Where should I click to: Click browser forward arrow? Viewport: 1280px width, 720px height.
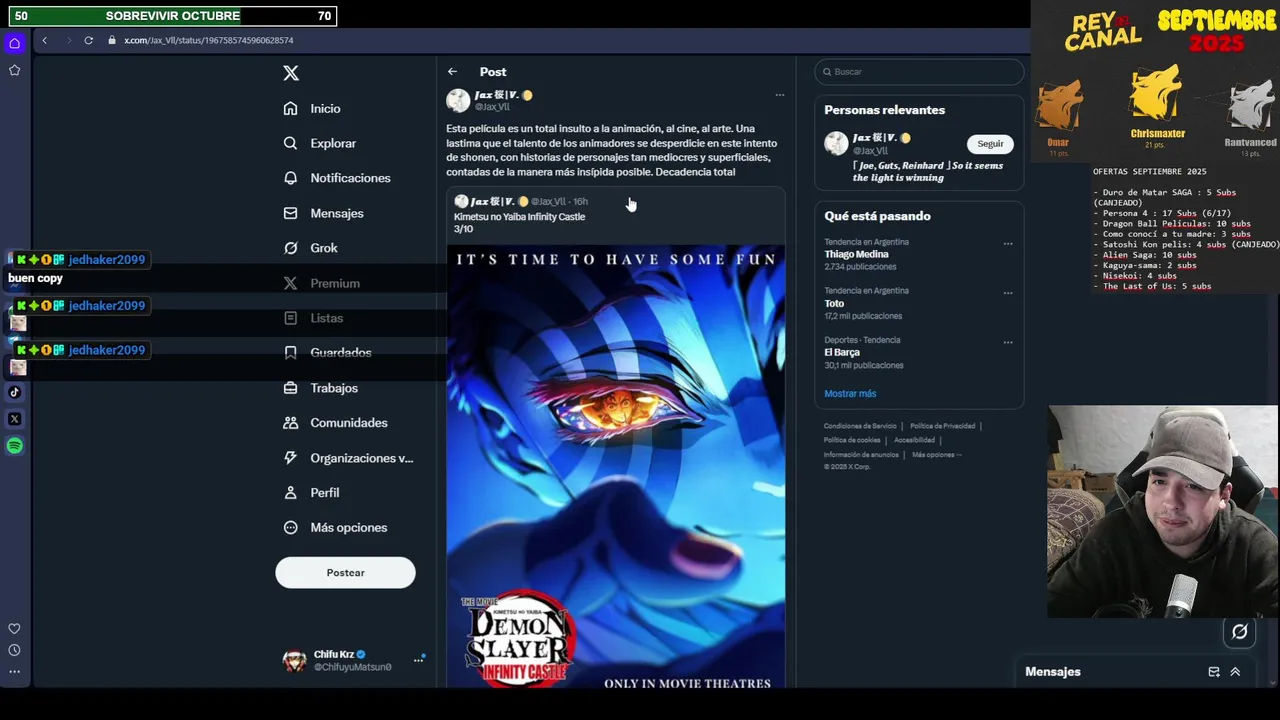coord(68,40)
